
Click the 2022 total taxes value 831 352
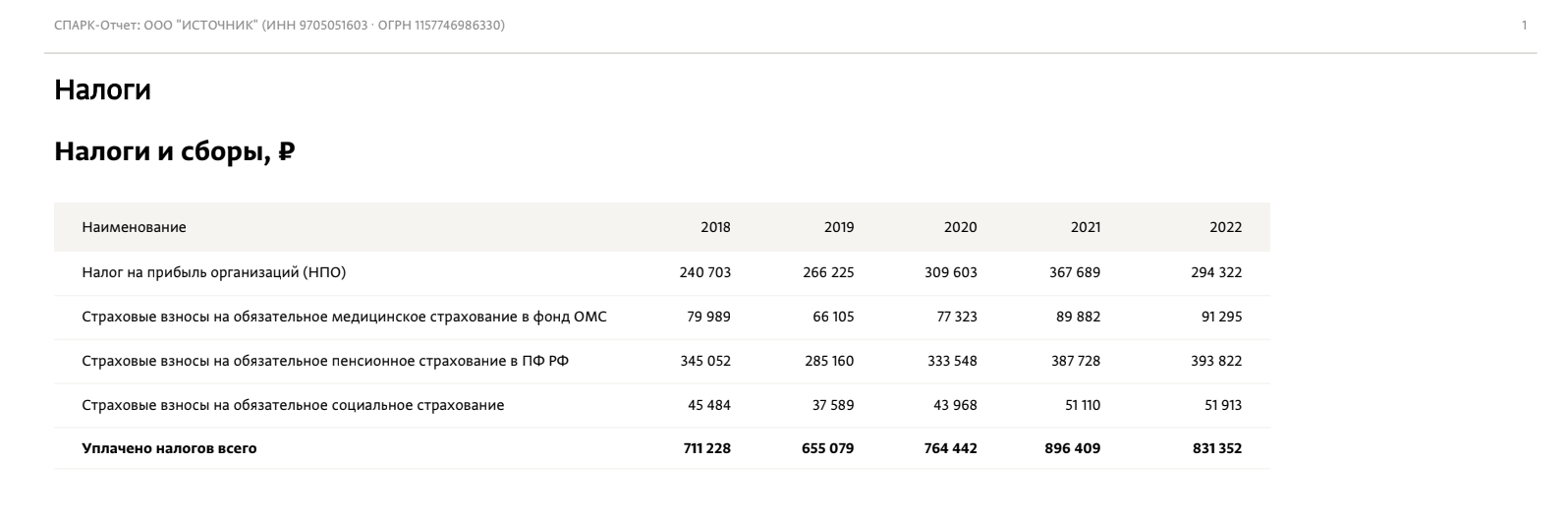(1216, 448)
